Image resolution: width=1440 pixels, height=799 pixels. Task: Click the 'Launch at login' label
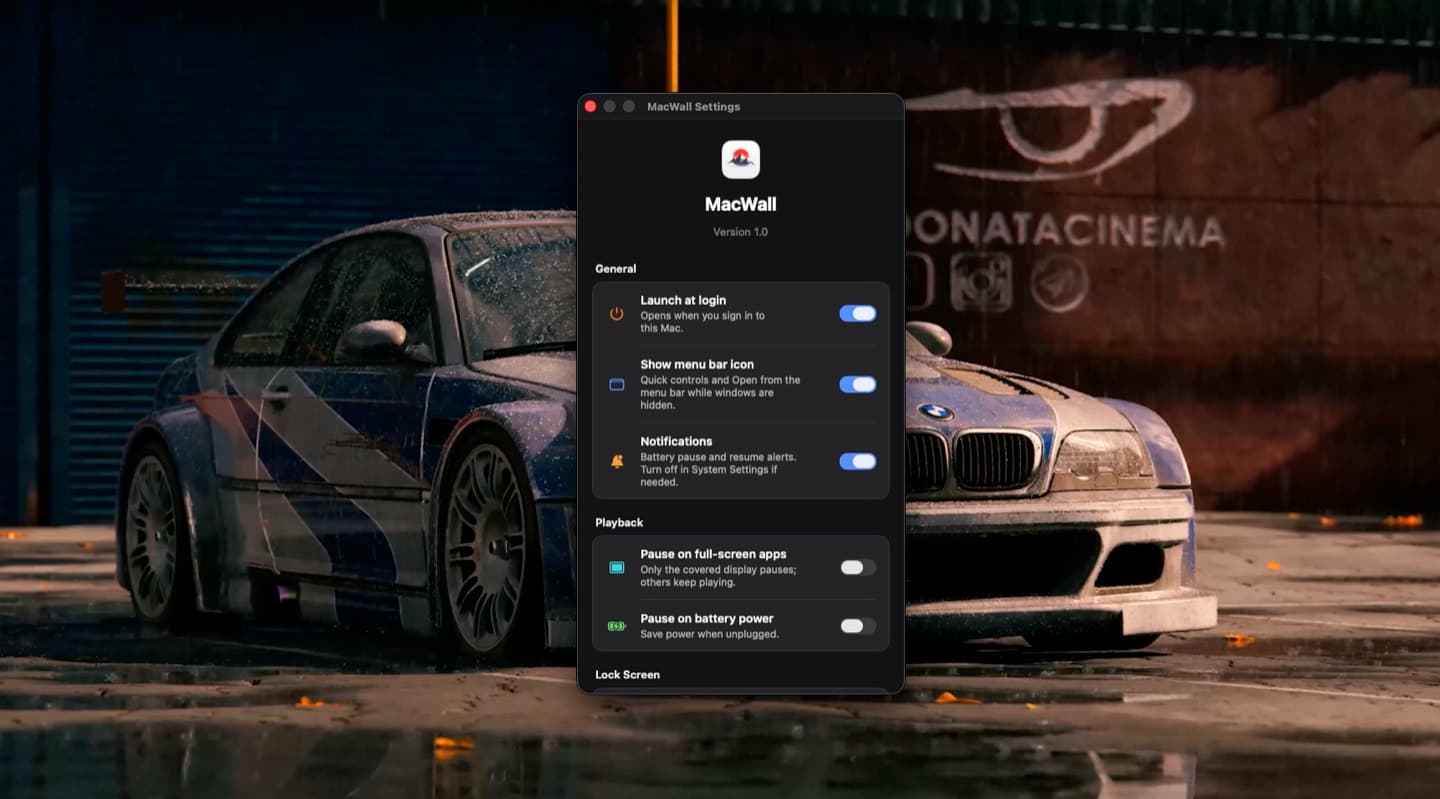[x=683, y=300]
